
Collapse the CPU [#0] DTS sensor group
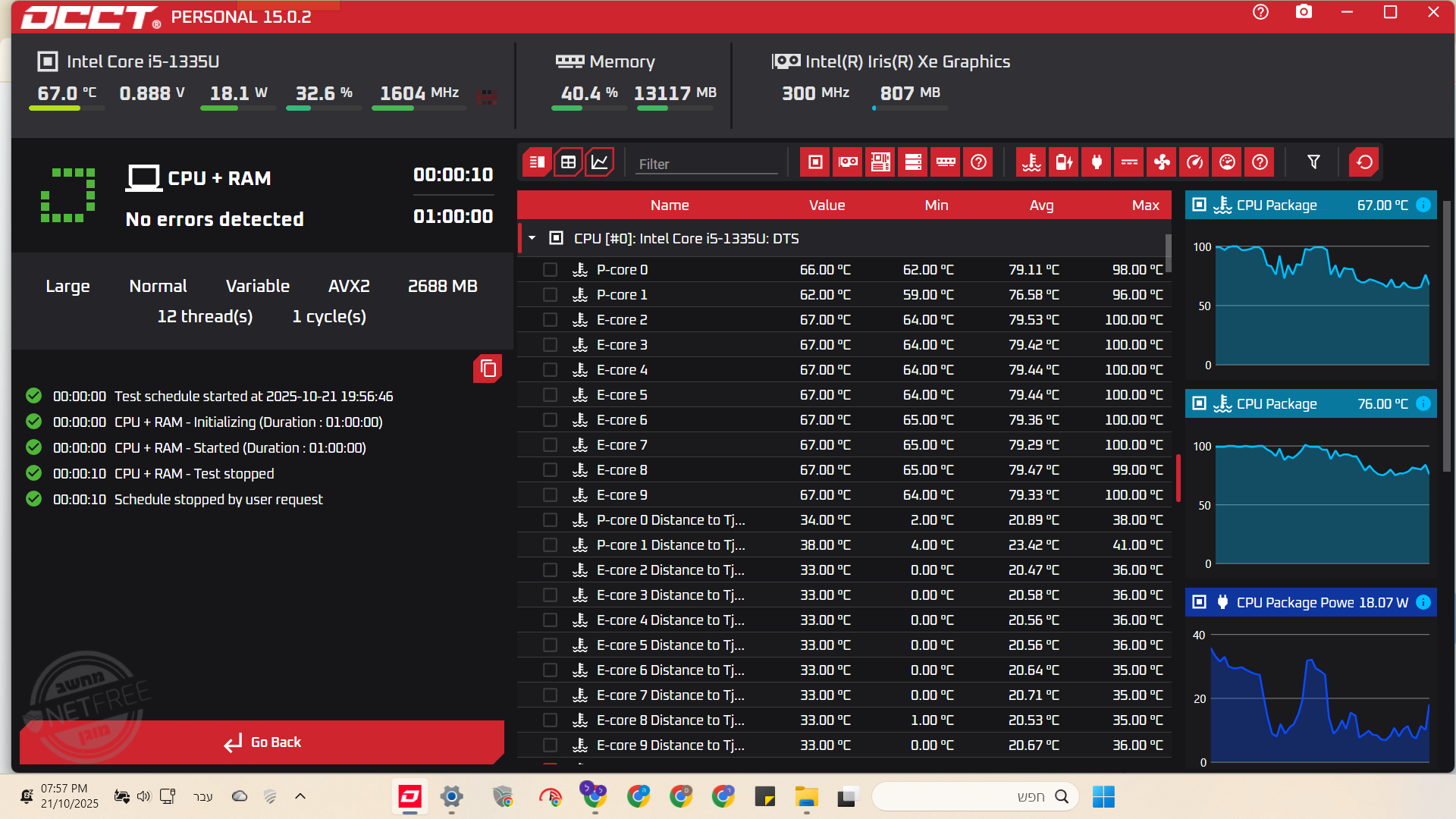click(x=532, y=238)
